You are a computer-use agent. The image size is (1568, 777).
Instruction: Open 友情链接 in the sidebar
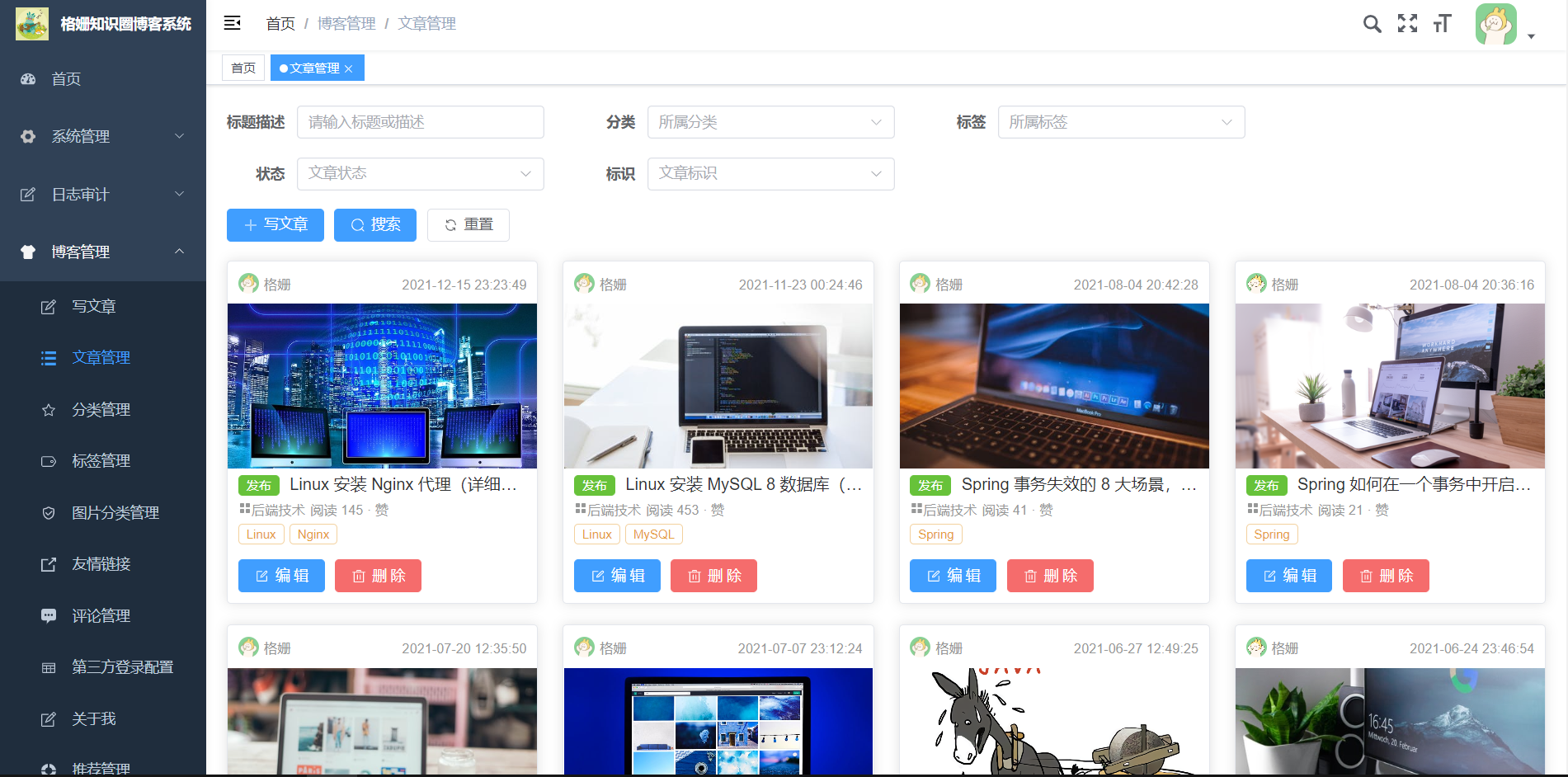[x=103, y=564]
